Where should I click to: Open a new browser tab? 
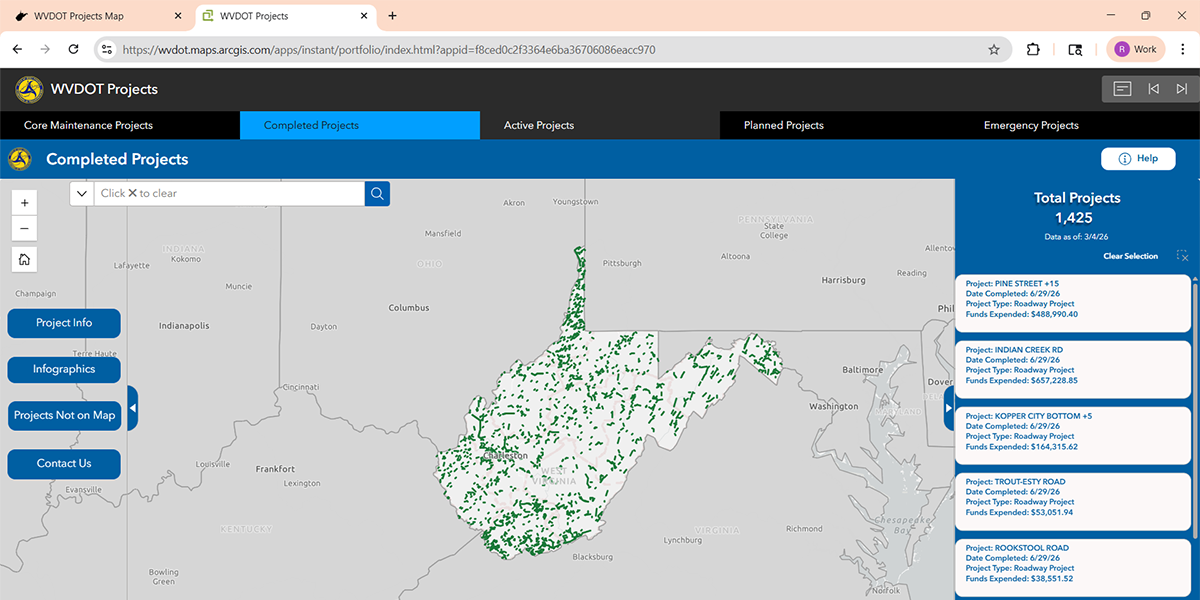pos(392,16)
